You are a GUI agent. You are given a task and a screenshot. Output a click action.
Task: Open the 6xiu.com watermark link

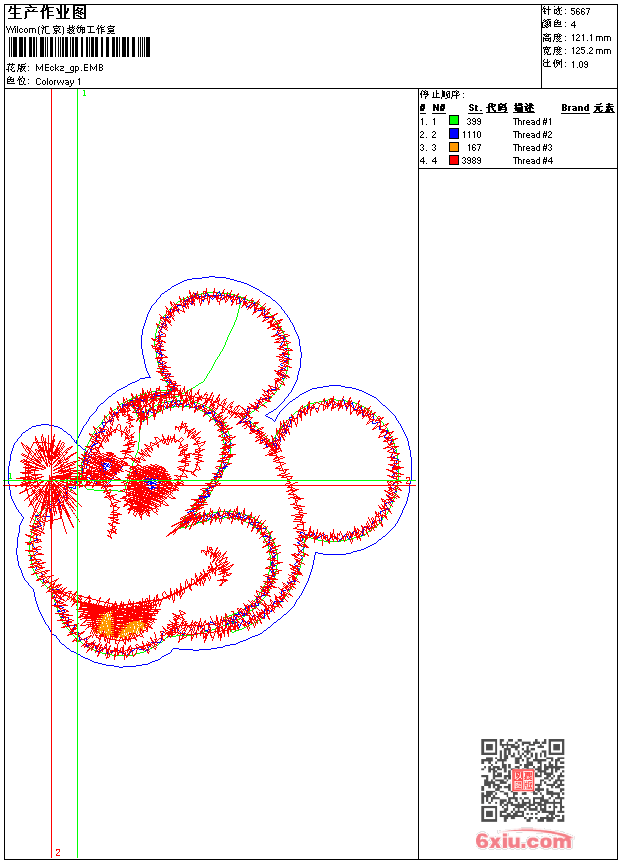[523, 841]
